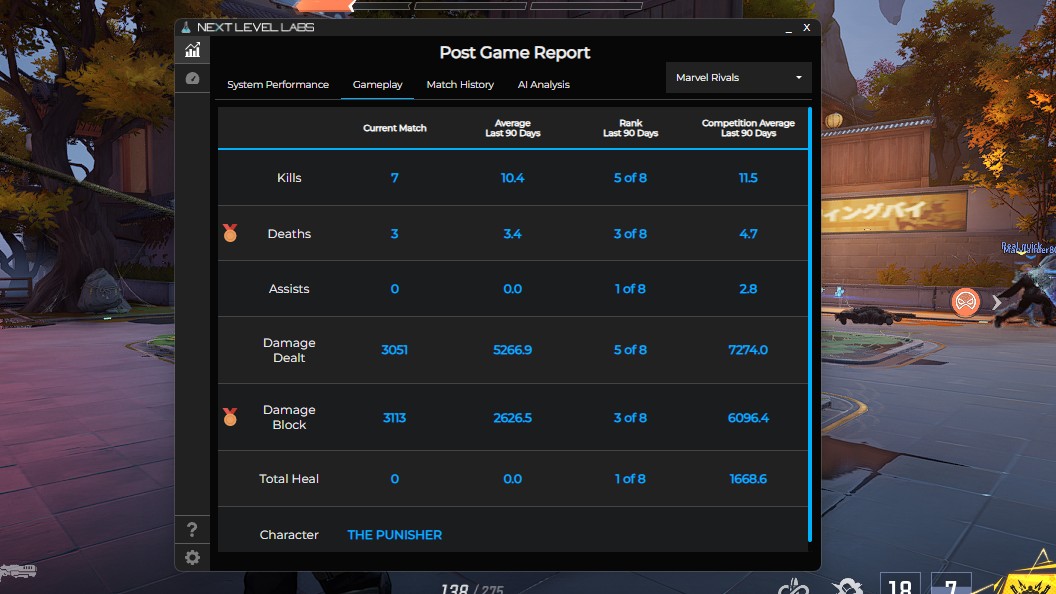
Task: Click the Rank Last 90 Days header
Action: tap(630, 128)
